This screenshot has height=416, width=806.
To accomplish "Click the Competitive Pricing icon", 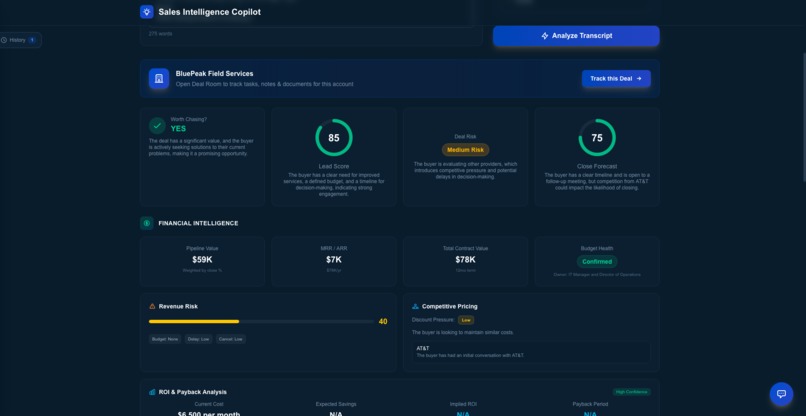I will click(415, 306).
